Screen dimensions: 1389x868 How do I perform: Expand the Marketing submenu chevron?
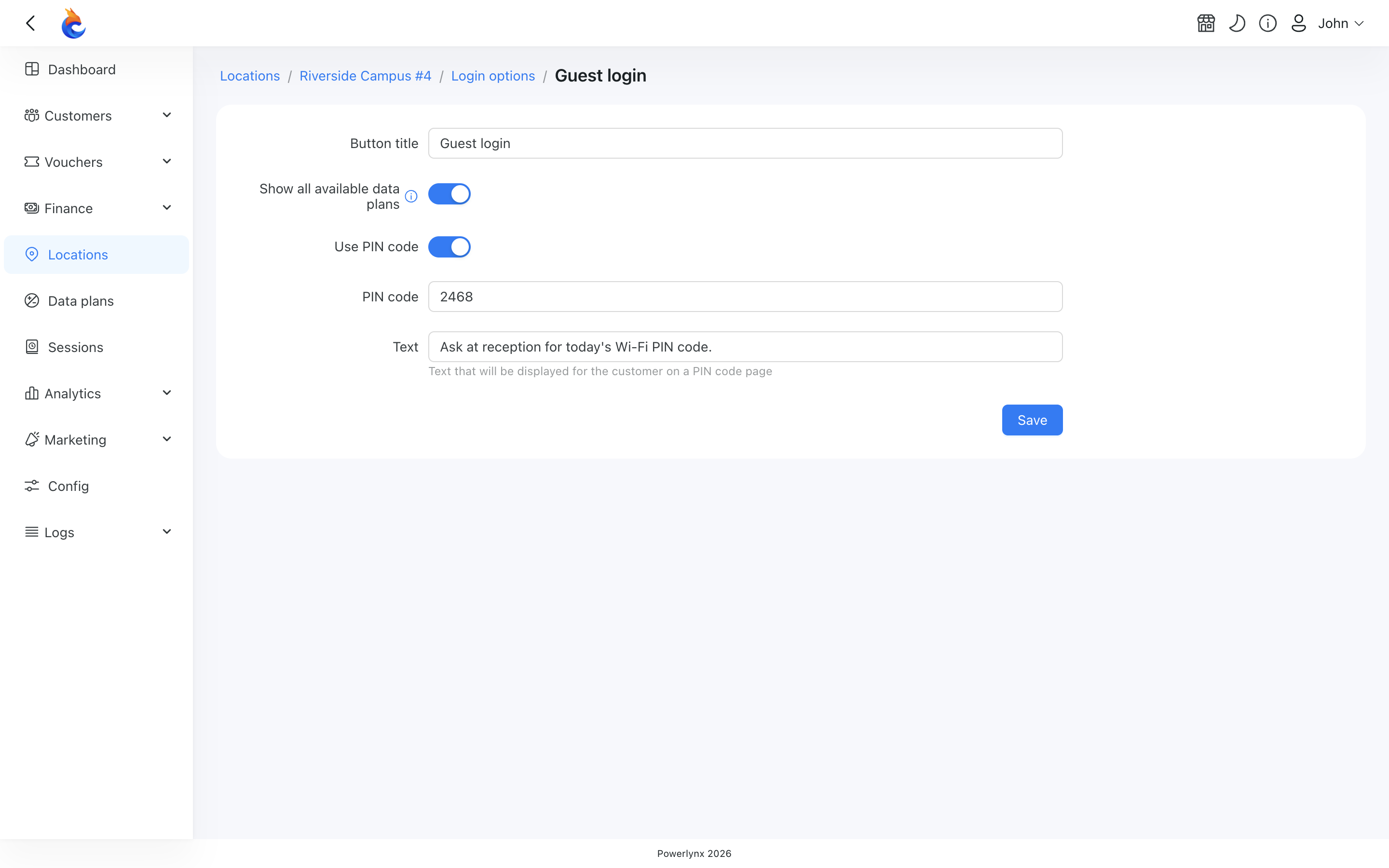[167, 439]
